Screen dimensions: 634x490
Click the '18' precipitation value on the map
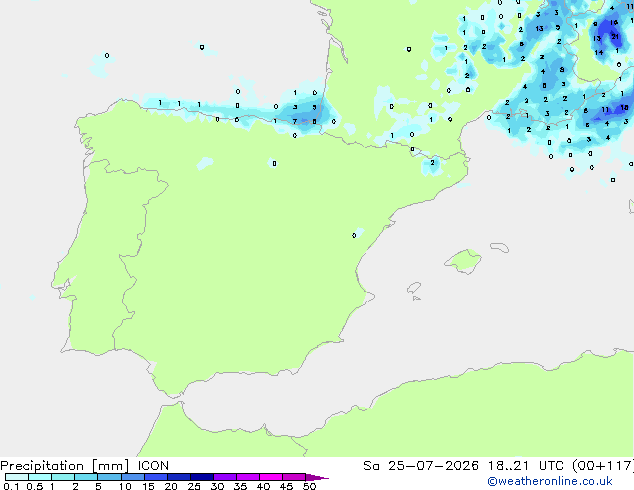[624, 108]
